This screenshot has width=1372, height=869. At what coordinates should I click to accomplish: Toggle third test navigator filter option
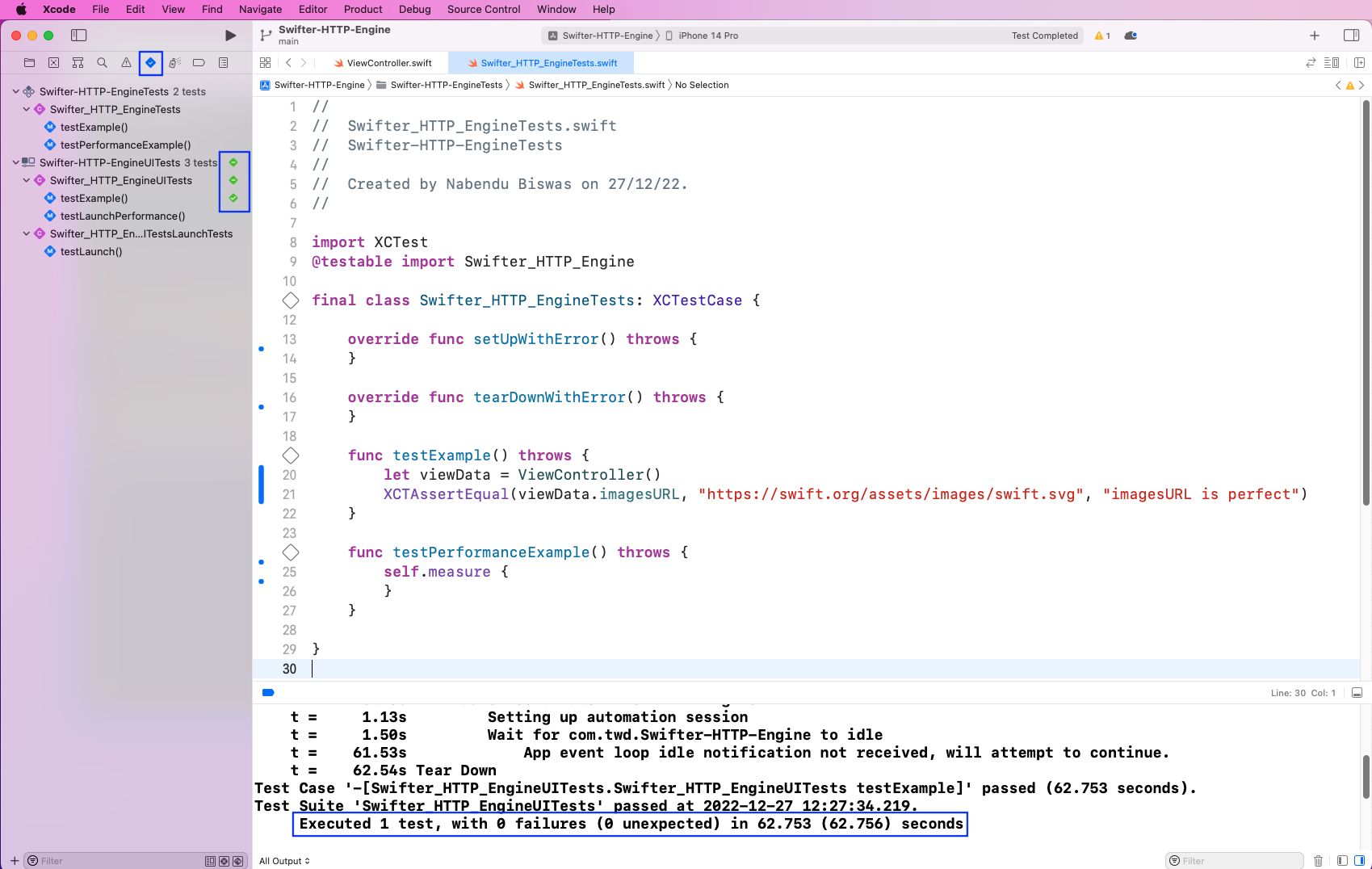click(237, 861)
